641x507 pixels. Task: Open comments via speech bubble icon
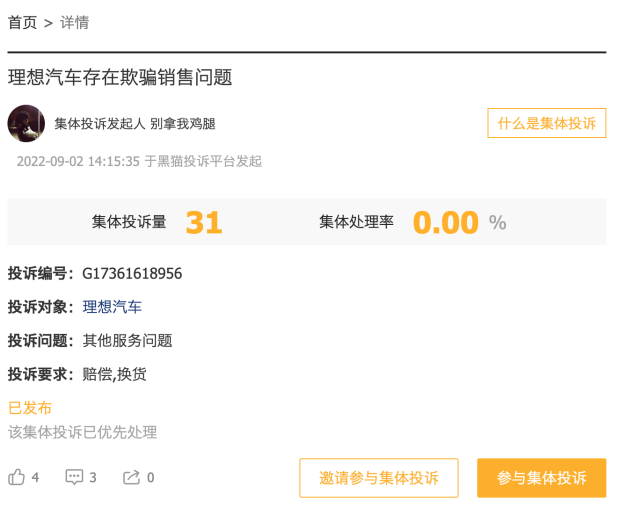point(74,477)
